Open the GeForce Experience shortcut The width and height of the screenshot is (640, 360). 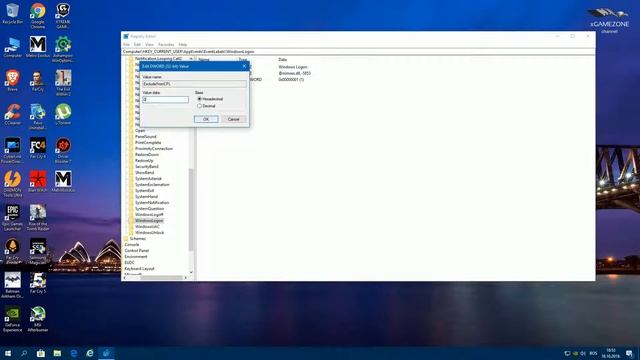pos(12,319)
